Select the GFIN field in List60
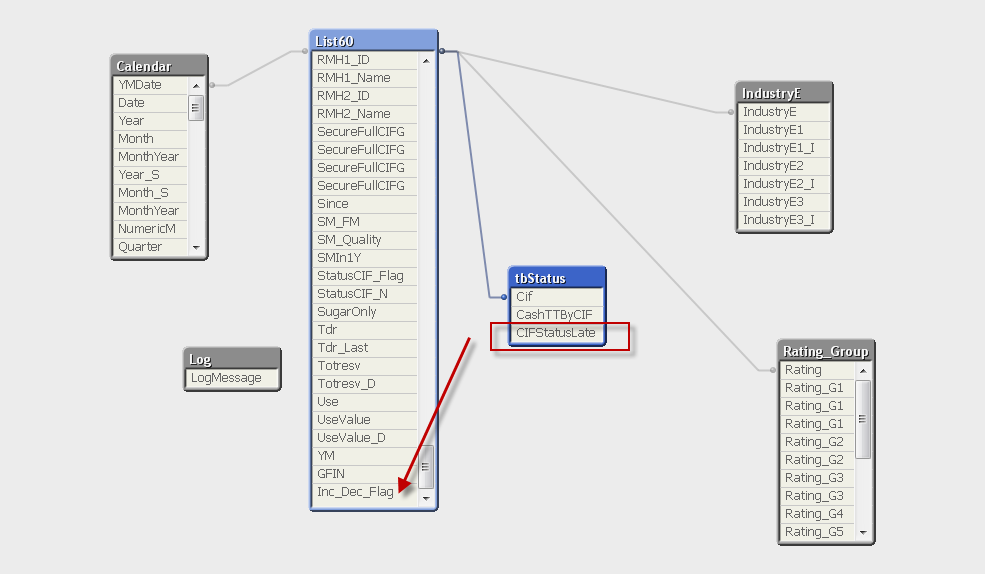 365,474
